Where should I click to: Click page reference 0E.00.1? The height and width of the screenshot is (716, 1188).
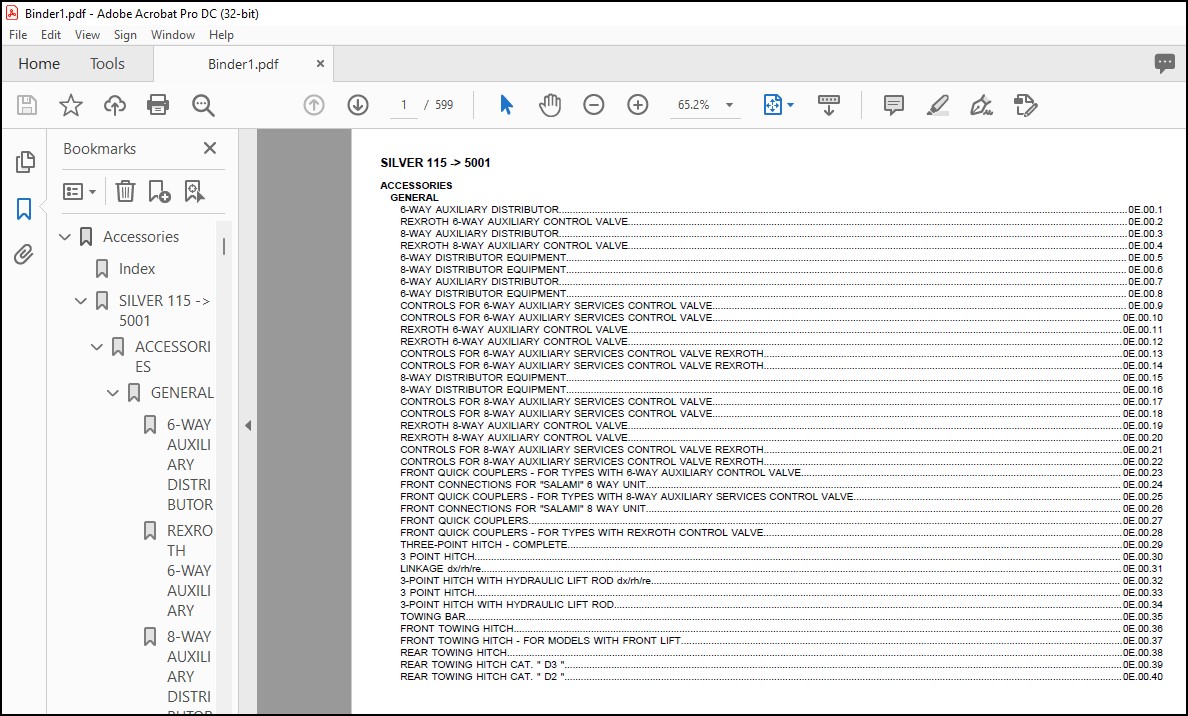coord(1145,210)
